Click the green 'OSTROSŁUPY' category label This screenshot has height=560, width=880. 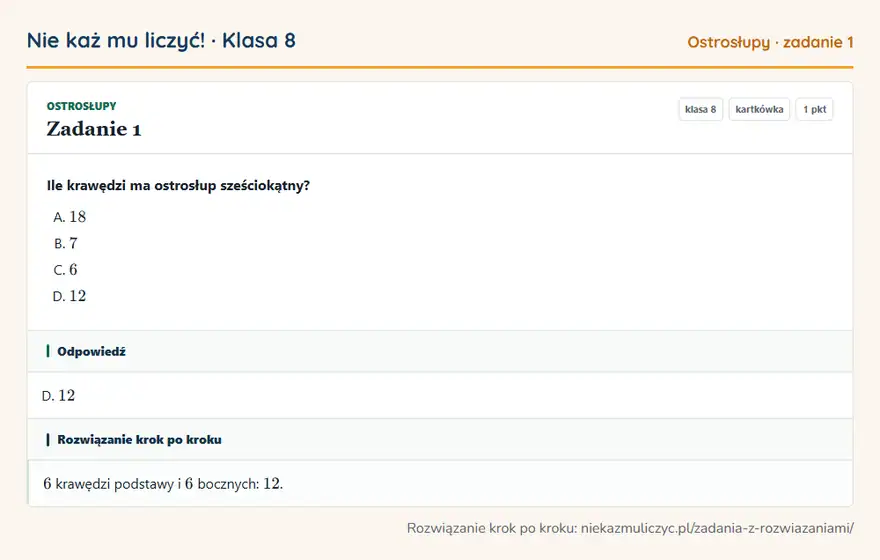coord(81,106)
